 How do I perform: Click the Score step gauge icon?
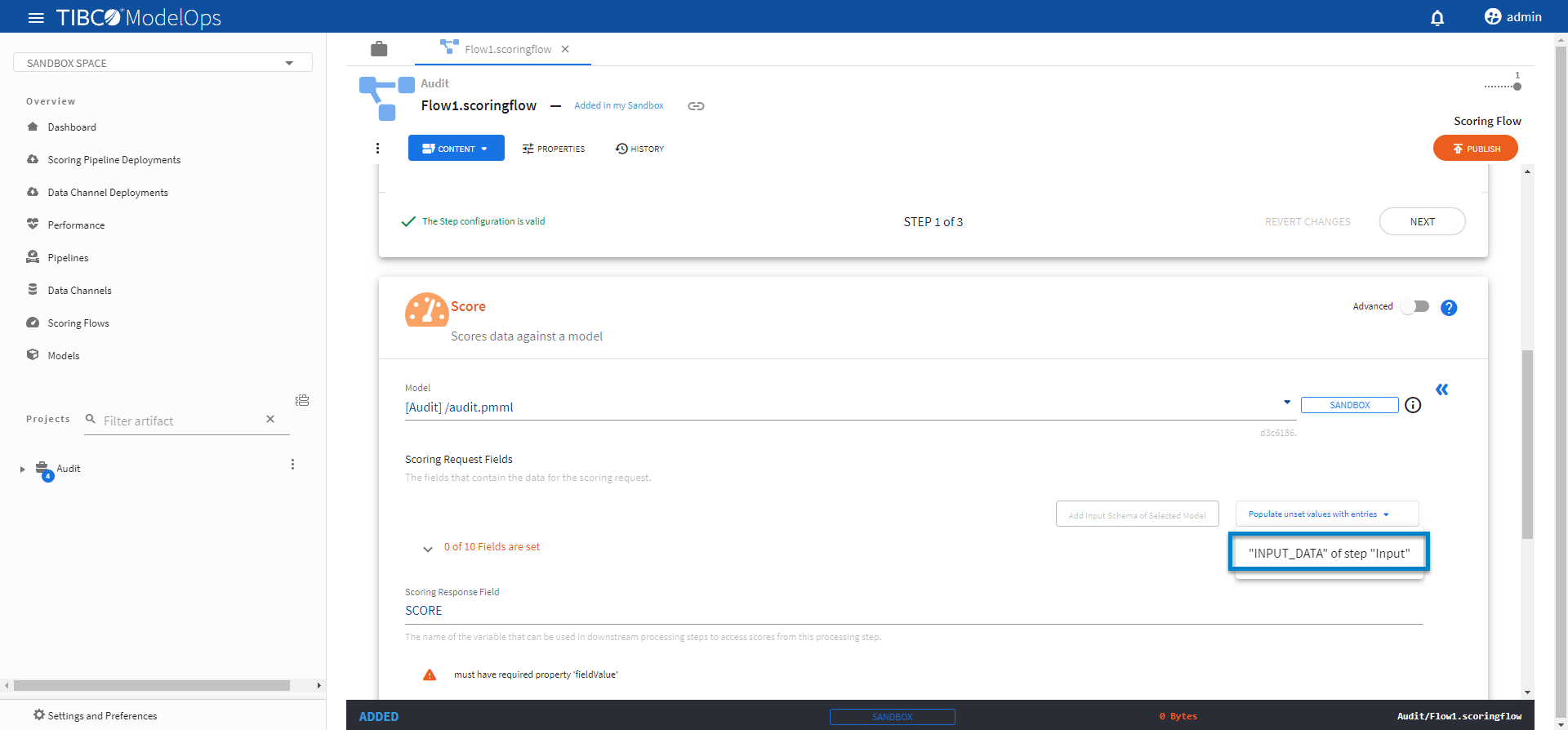click(426, 310)
